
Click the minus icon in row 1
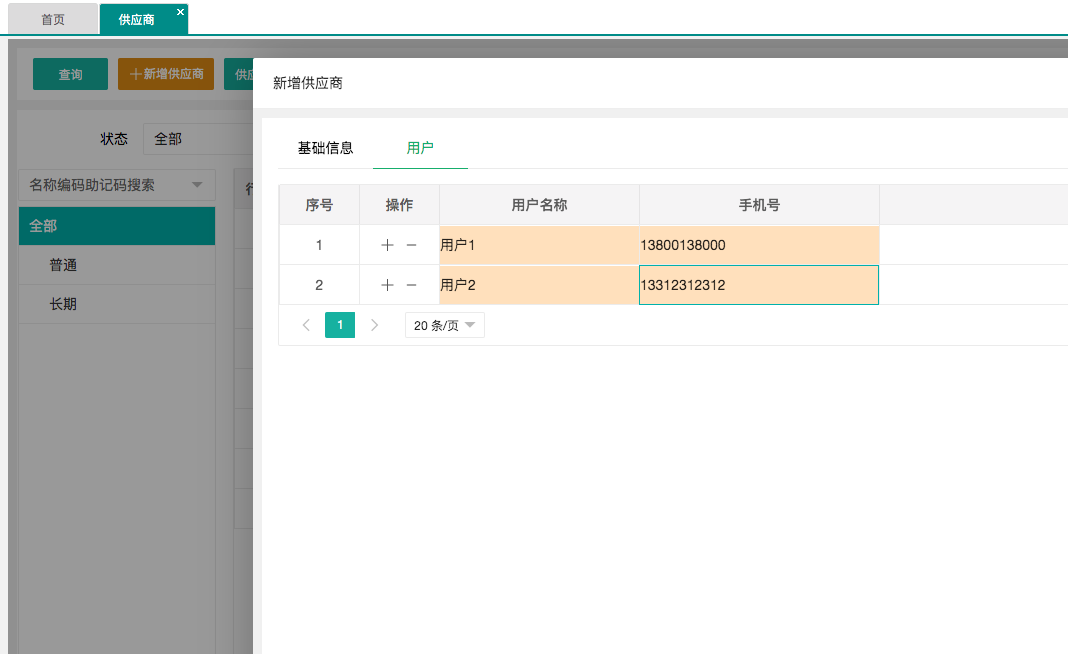[411, 245]
